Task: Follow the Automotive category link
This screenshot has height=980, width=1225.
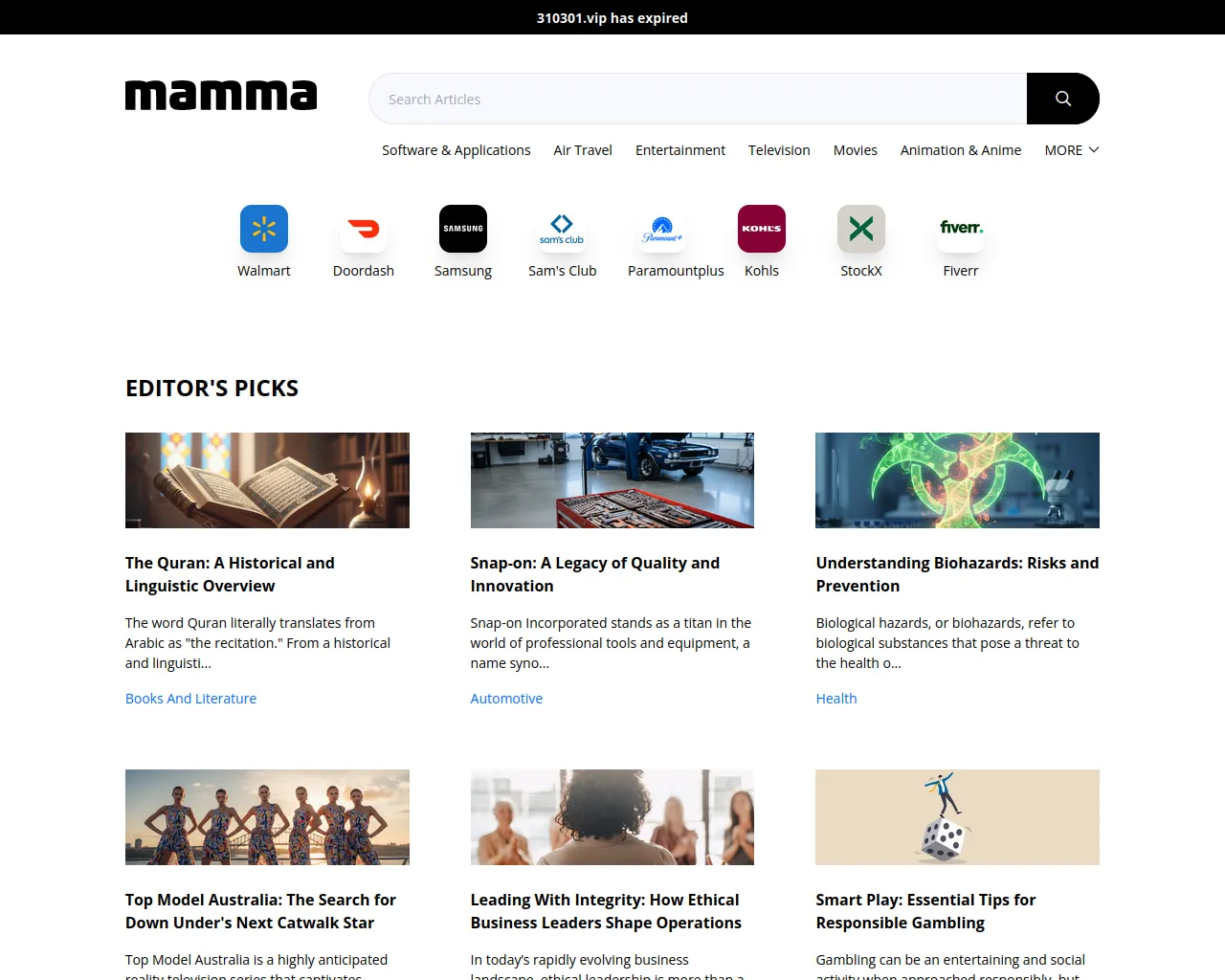Action: tap(506, 699)
